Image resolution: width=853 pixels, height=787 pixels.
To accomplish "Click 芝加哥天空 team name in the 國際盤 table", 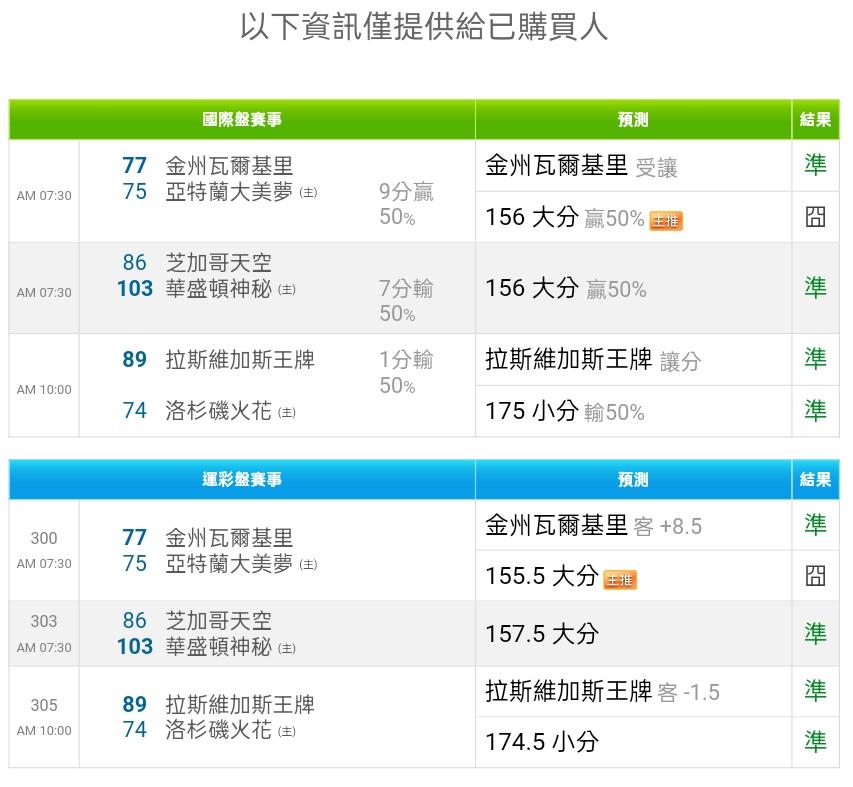I will 219,263.
